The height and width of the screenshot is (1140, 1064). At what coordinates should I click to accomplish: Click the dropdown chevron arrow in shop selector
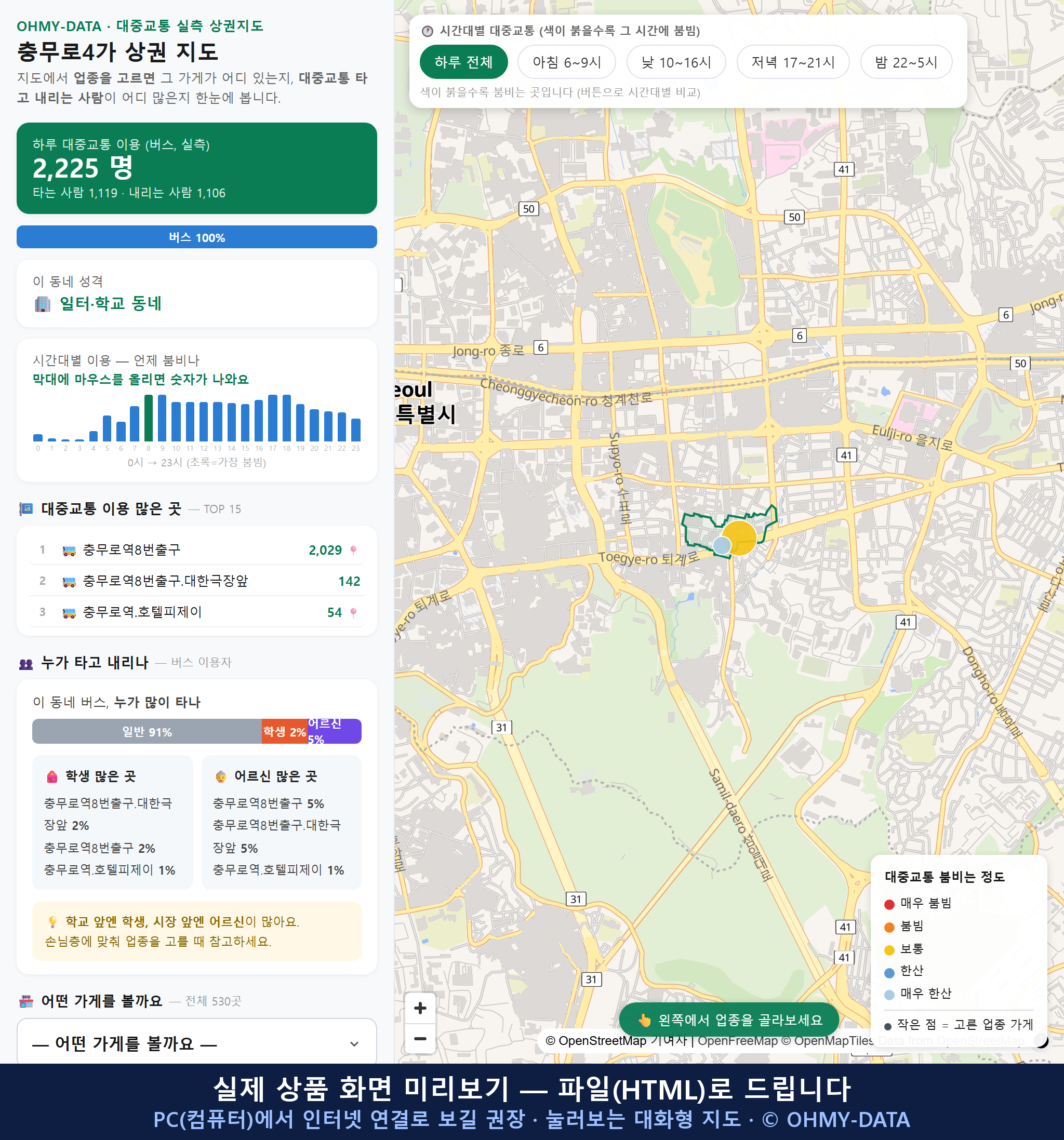tap(354, 1044)
